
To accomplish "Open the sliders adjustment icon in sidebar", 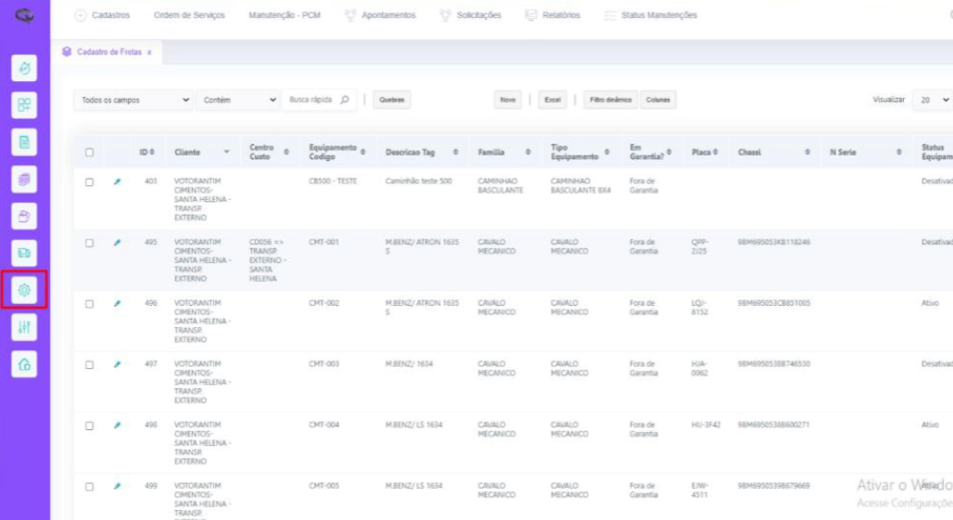I will [x=25, y=327].
